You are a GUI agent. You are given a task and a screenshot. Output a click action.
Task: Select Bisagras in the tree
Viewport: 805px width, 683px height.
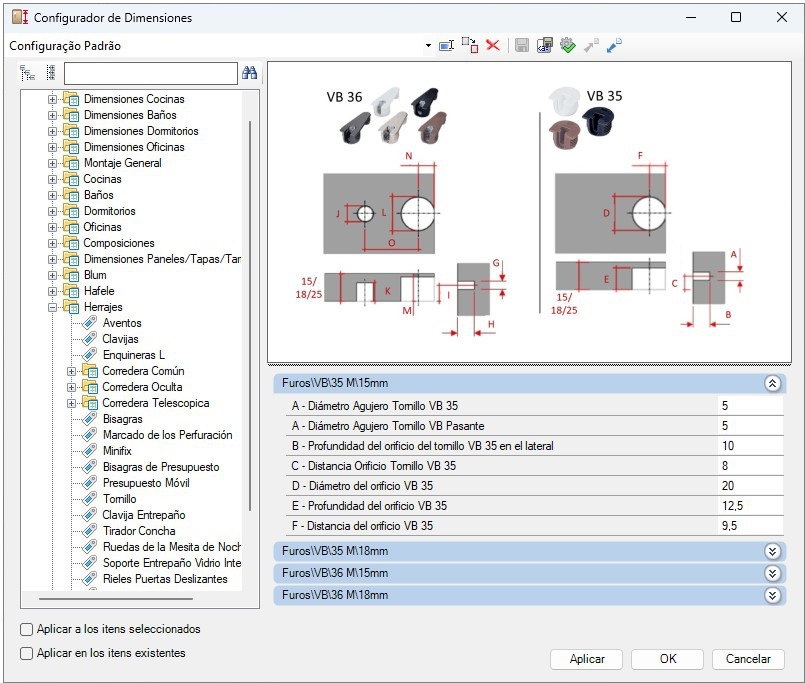(122, 419)
